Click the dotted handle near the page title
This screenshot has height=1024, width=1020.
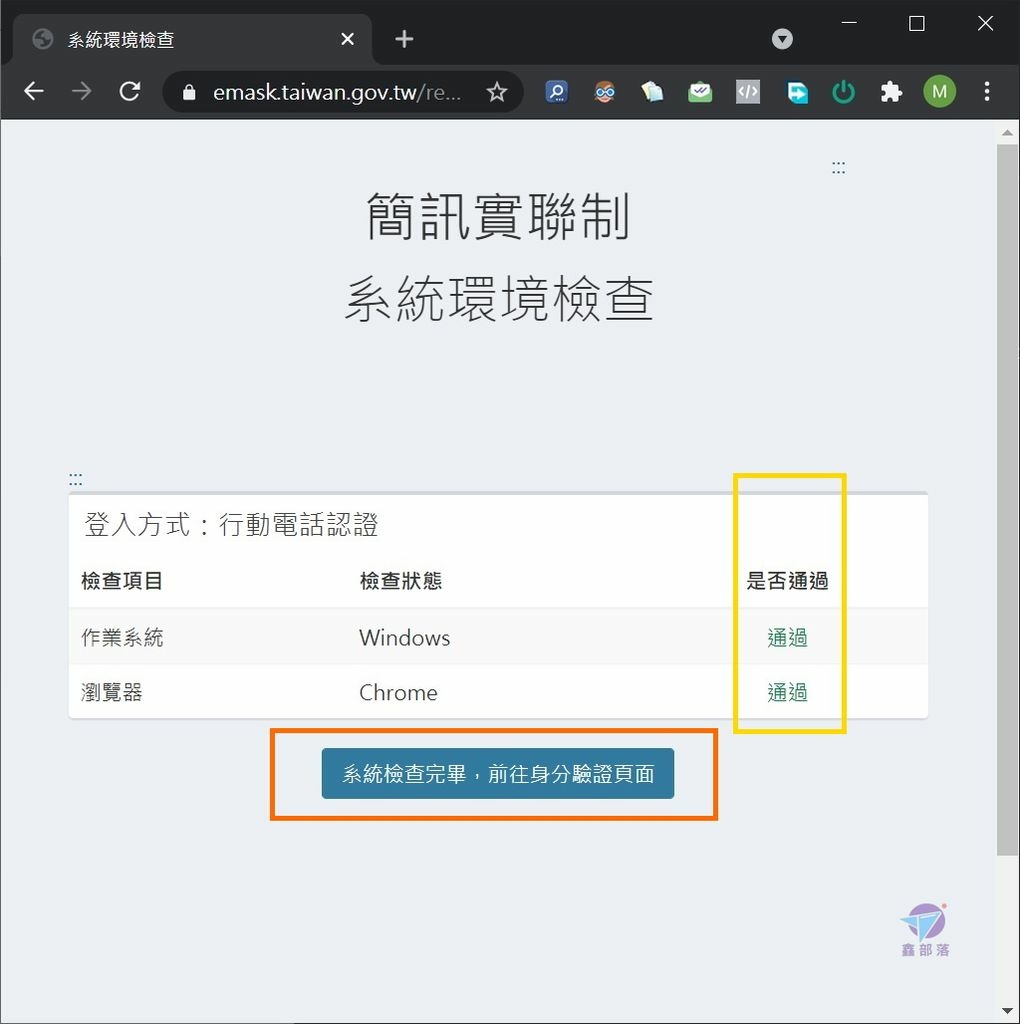(838, 168)
